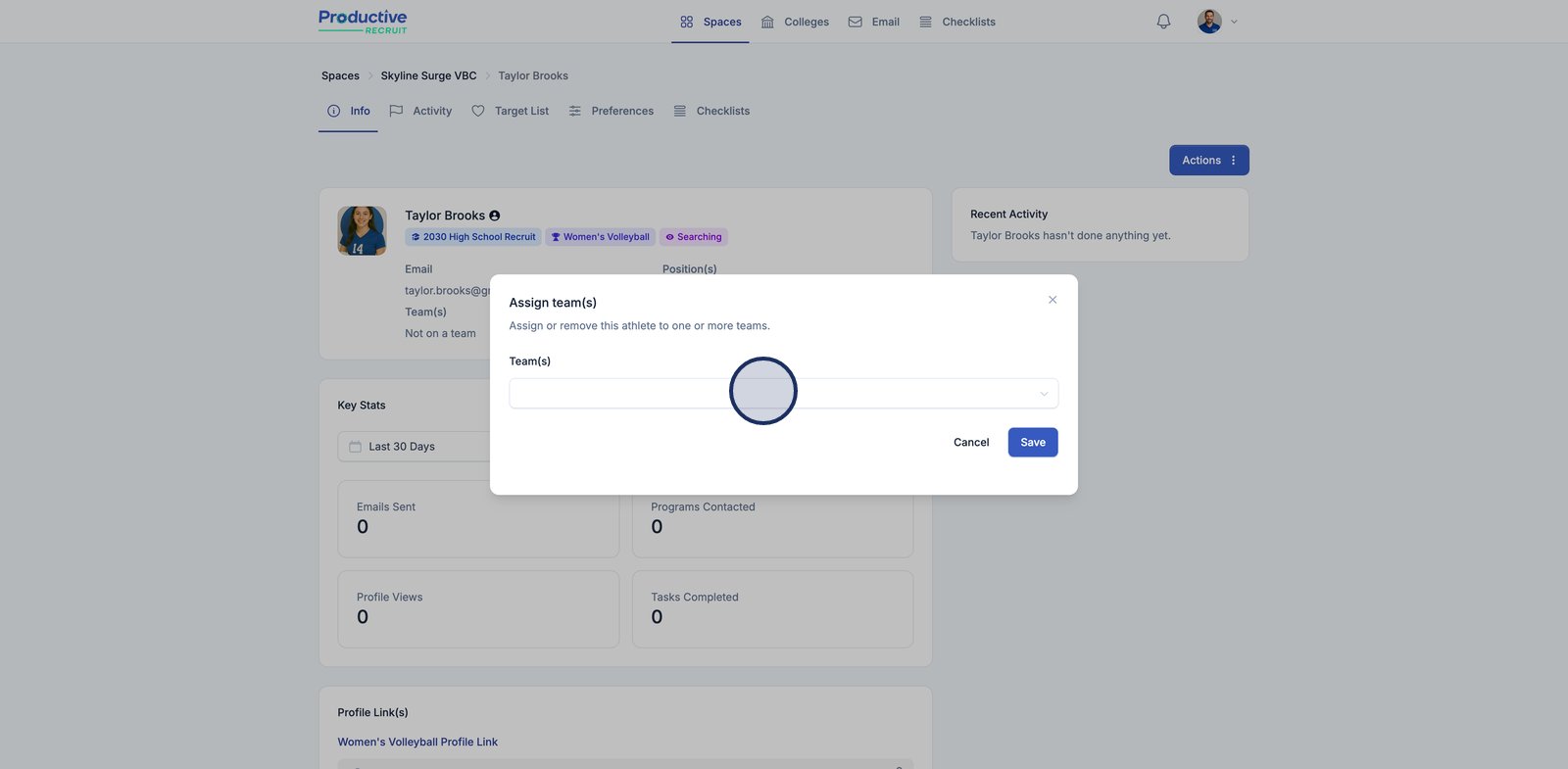Close the Assign team(s) dialog
This screenshot has width=1568, height=769.
[x=1053, y=300]
